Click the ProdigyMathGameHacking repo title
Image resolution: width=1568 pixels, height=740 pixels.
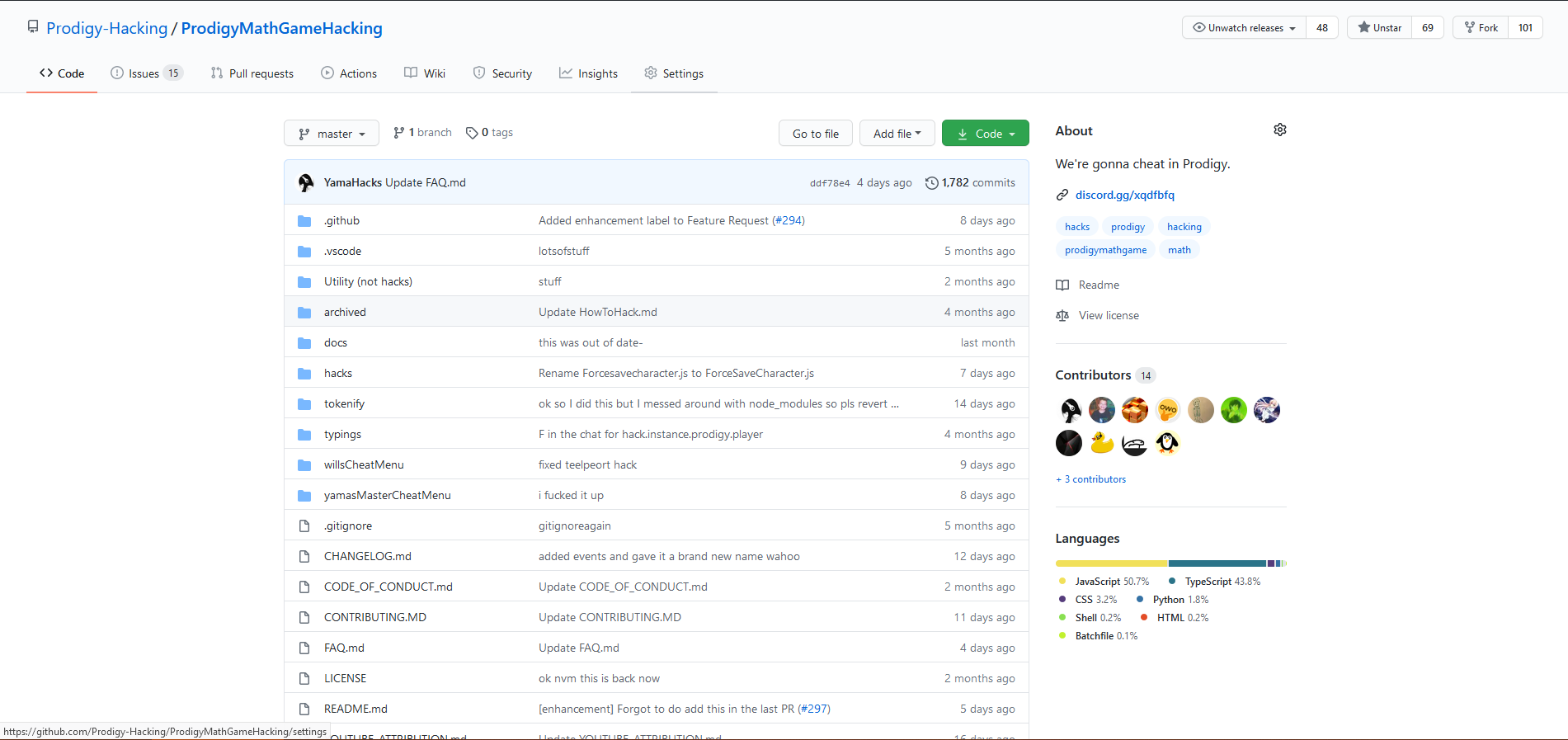click(281, 28)
